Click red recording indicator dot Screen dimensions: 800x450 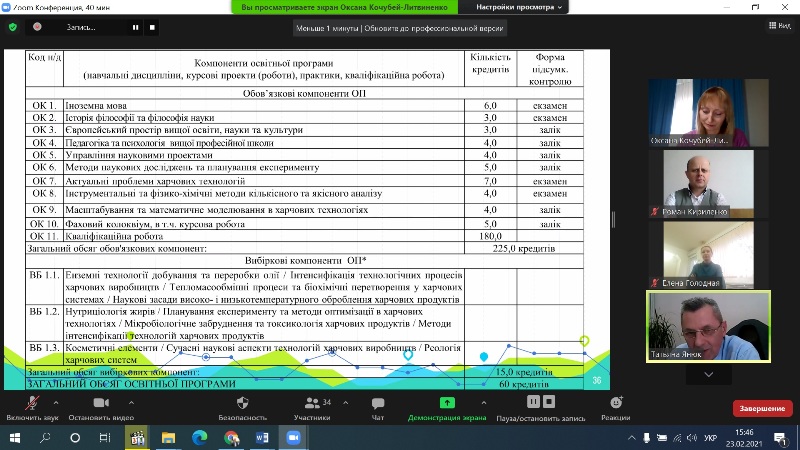pos(37,27)
